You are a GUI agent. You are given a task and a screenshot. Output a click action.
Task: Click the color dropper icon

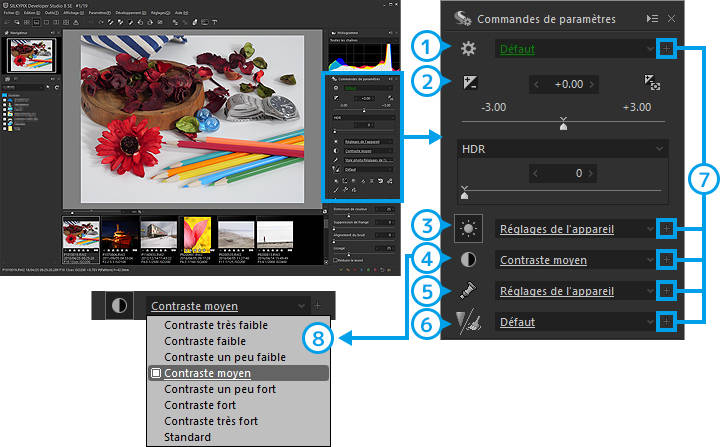[x=467, y=291]
